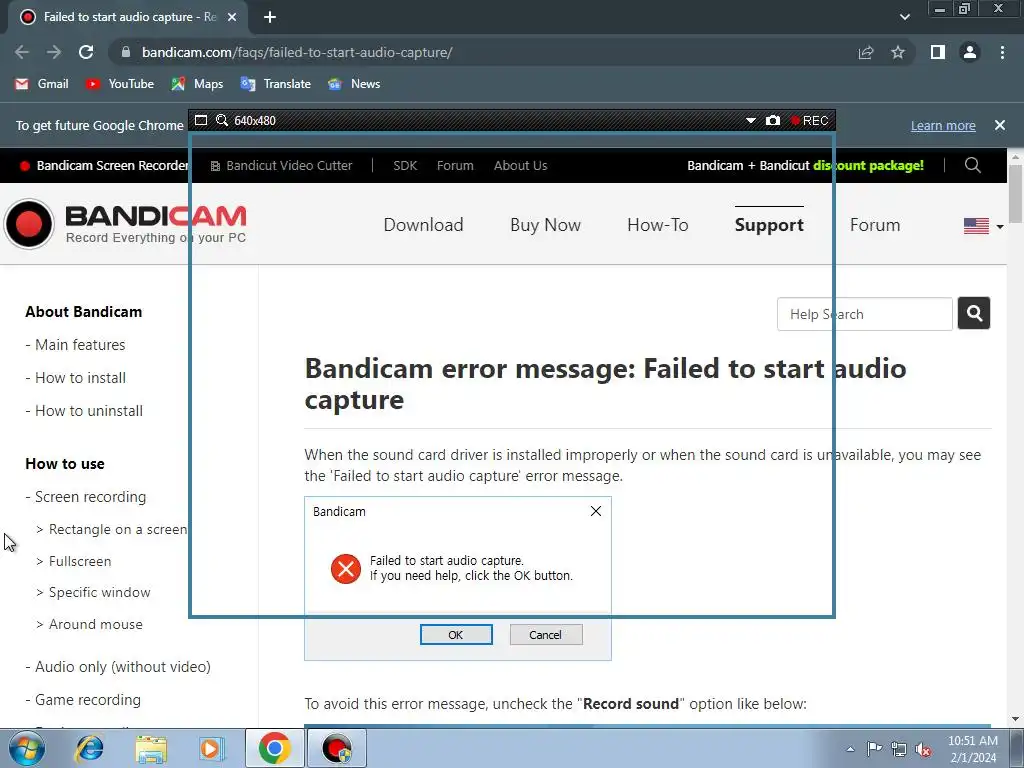
Task: Click the address bar URL
Action: click(x=297, y=52)
